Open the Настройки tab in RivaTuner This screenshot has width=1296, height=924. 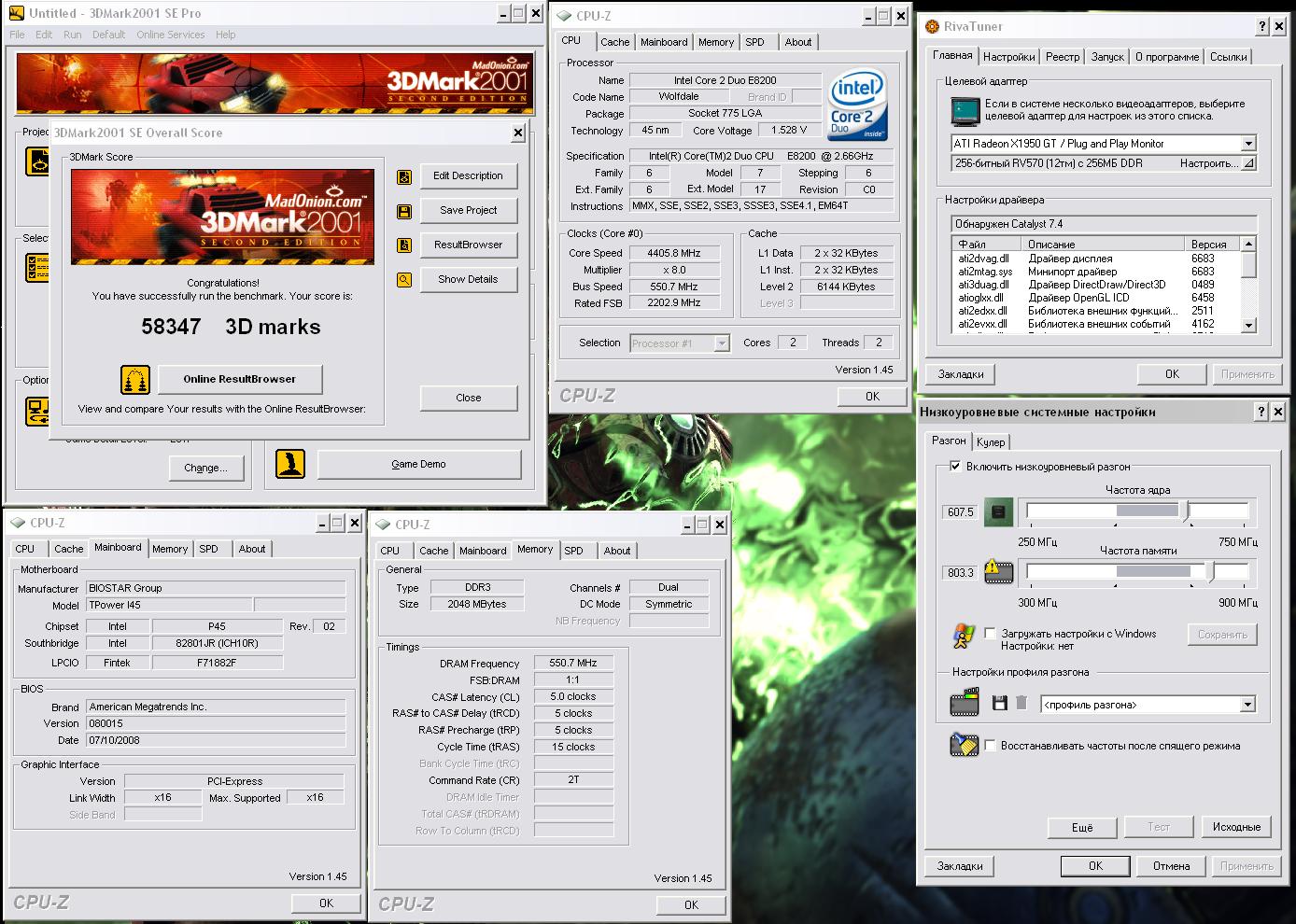1008,57
